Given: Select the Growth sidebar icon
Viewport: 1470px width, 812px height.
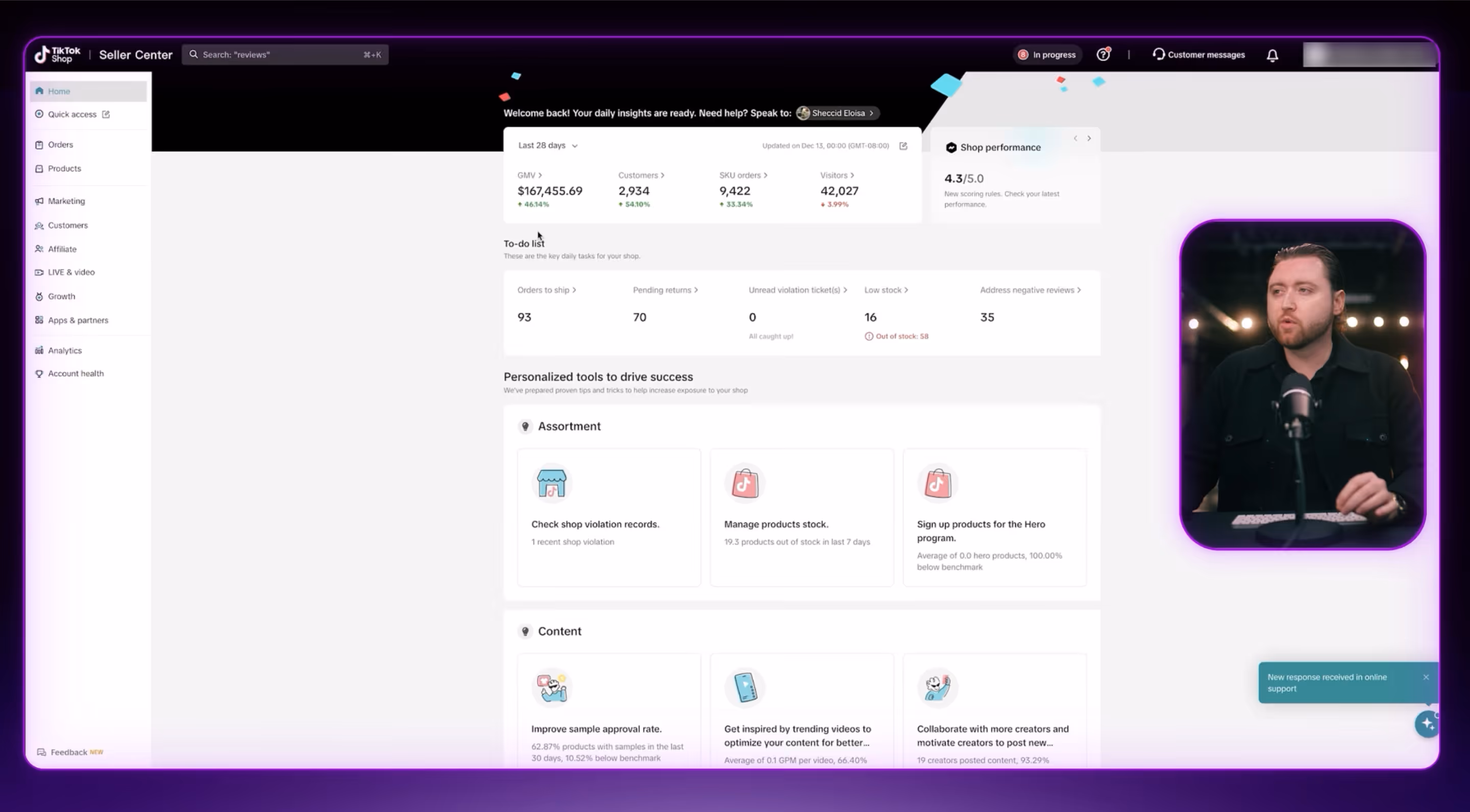Looking at the screenshot, I should pyautogui.click(x=39, y=296).
